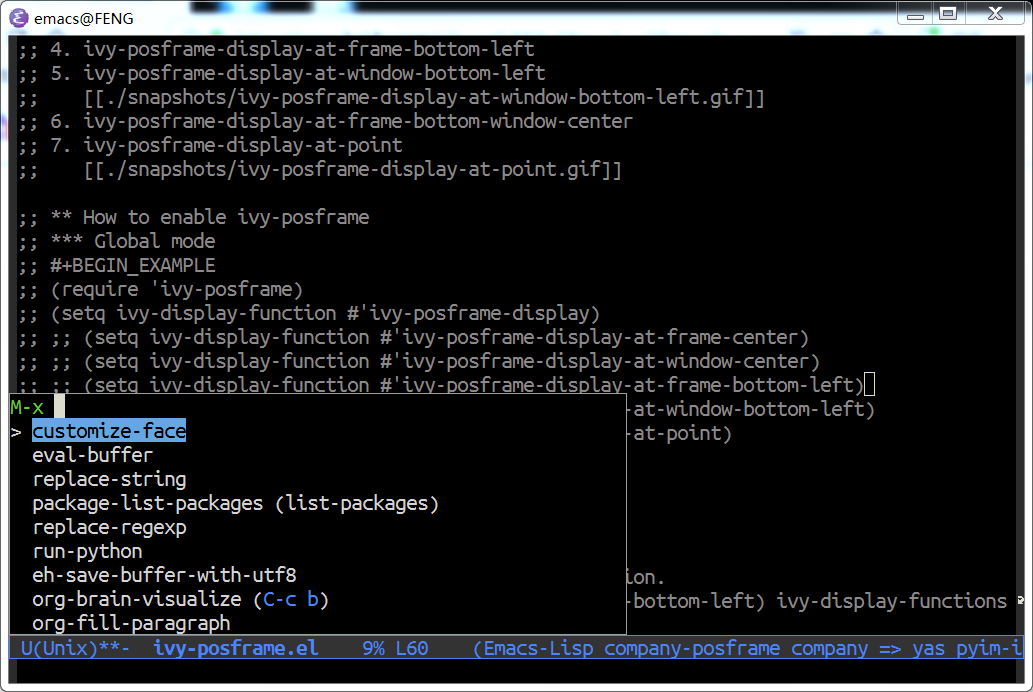The height and width of the screenshot is (692, 1033).
Task: Click the 9% position indicator in mode line
Action: (373, 649)
